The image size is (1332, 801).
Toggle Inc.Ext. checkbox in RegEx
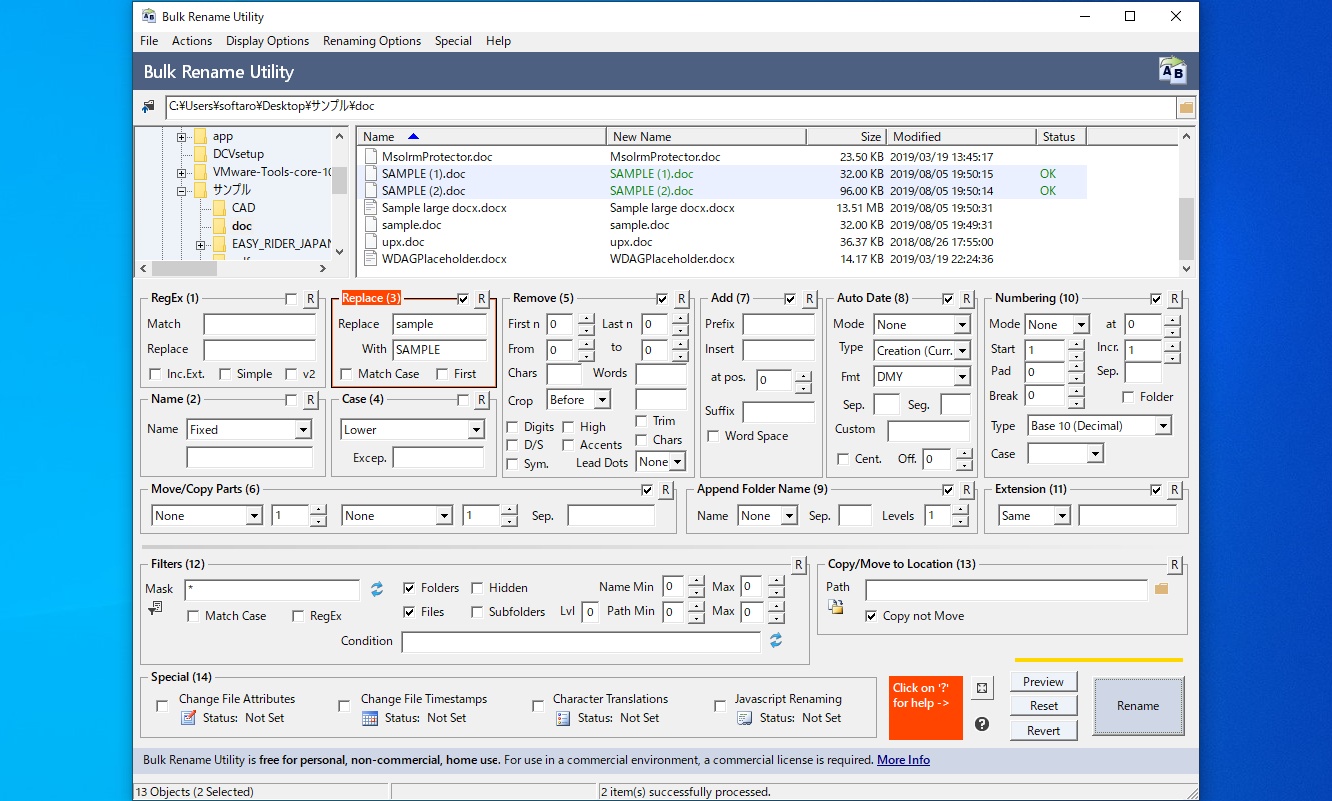(155, 374)
